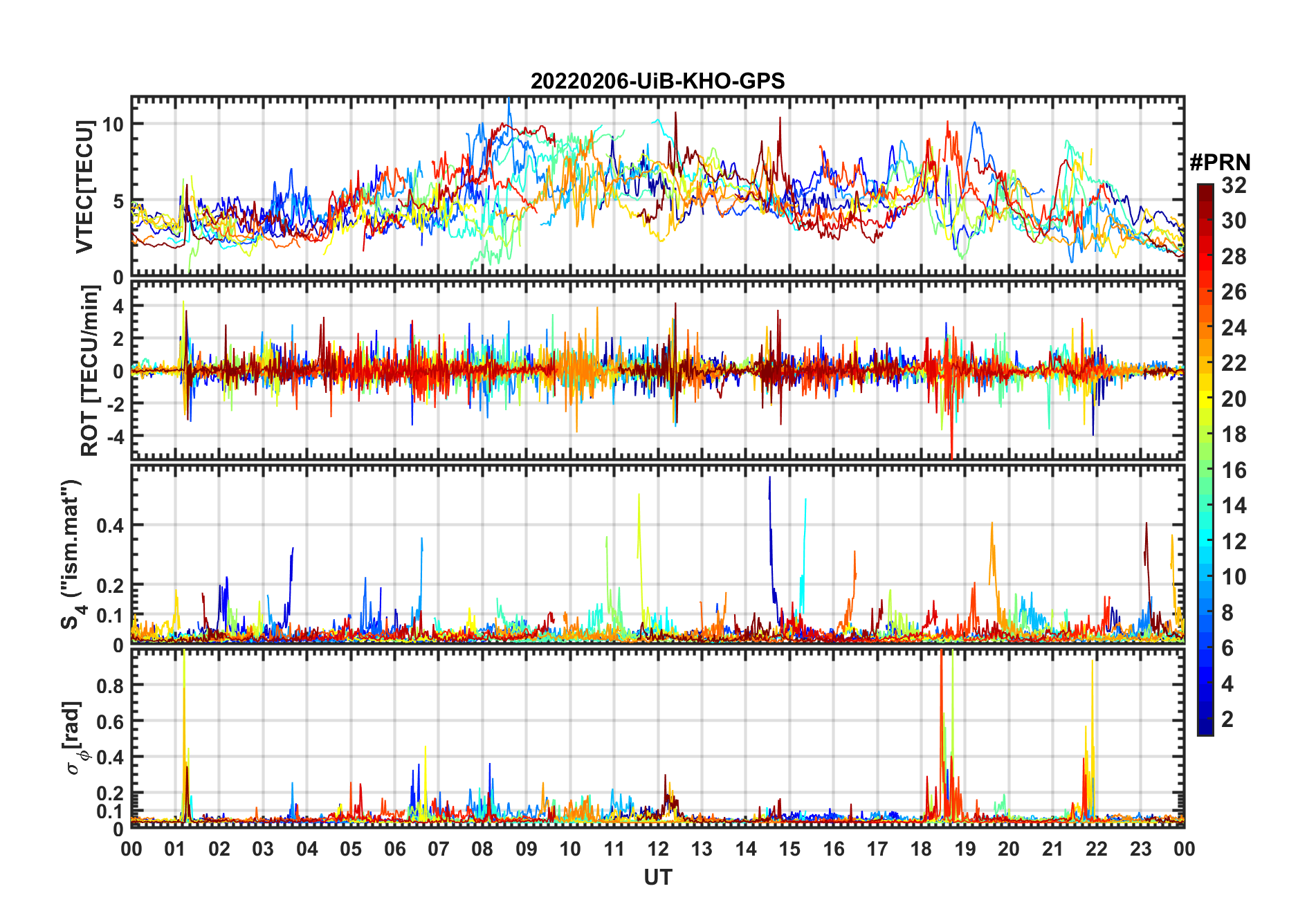Click colorbar tick label 18
Viewport: 1316px width, 920px height.
[x=1234, y=434]
